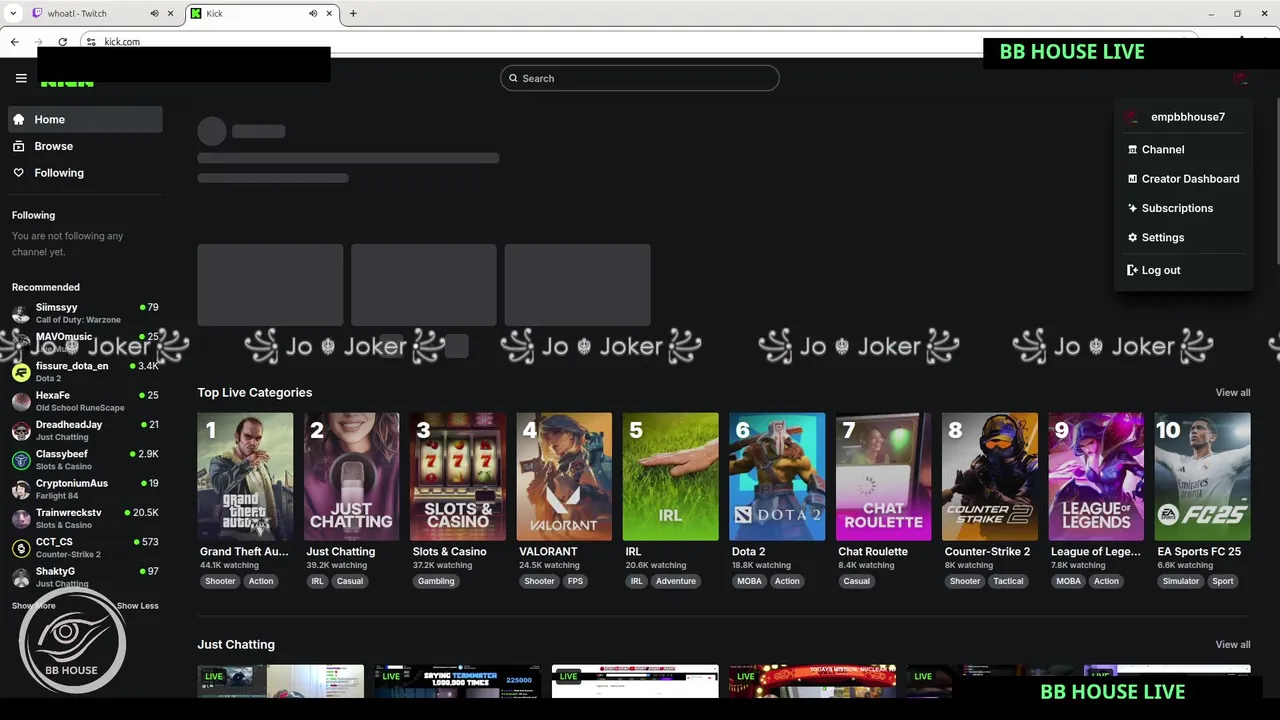Open the Siimssyy recommended channel
Image resolution: width=1280 pixels, height=720 pixels.
click(x=85, y=313)
